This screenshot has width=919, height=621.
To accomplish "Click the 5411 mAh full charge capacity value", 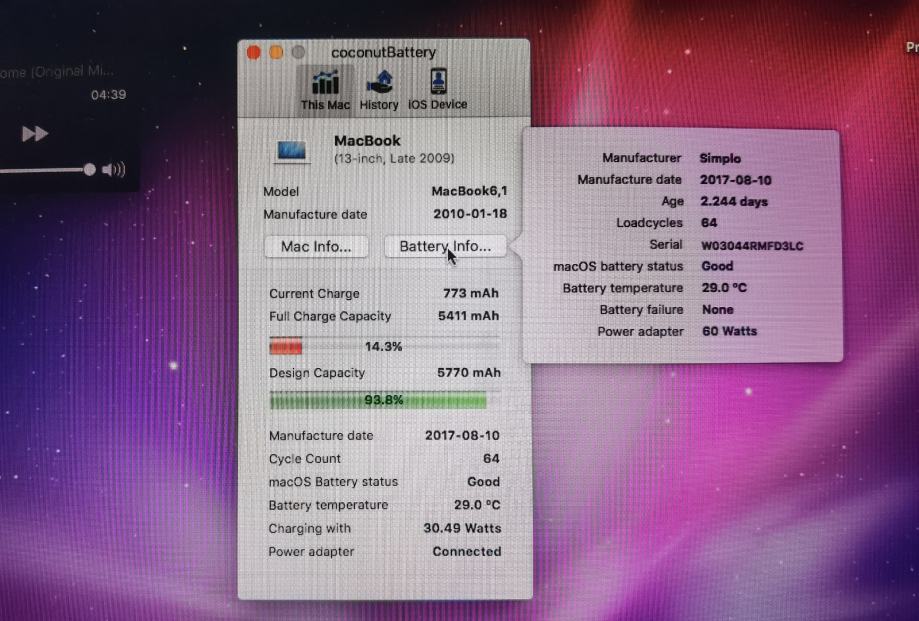I will [x=468, y=316].
